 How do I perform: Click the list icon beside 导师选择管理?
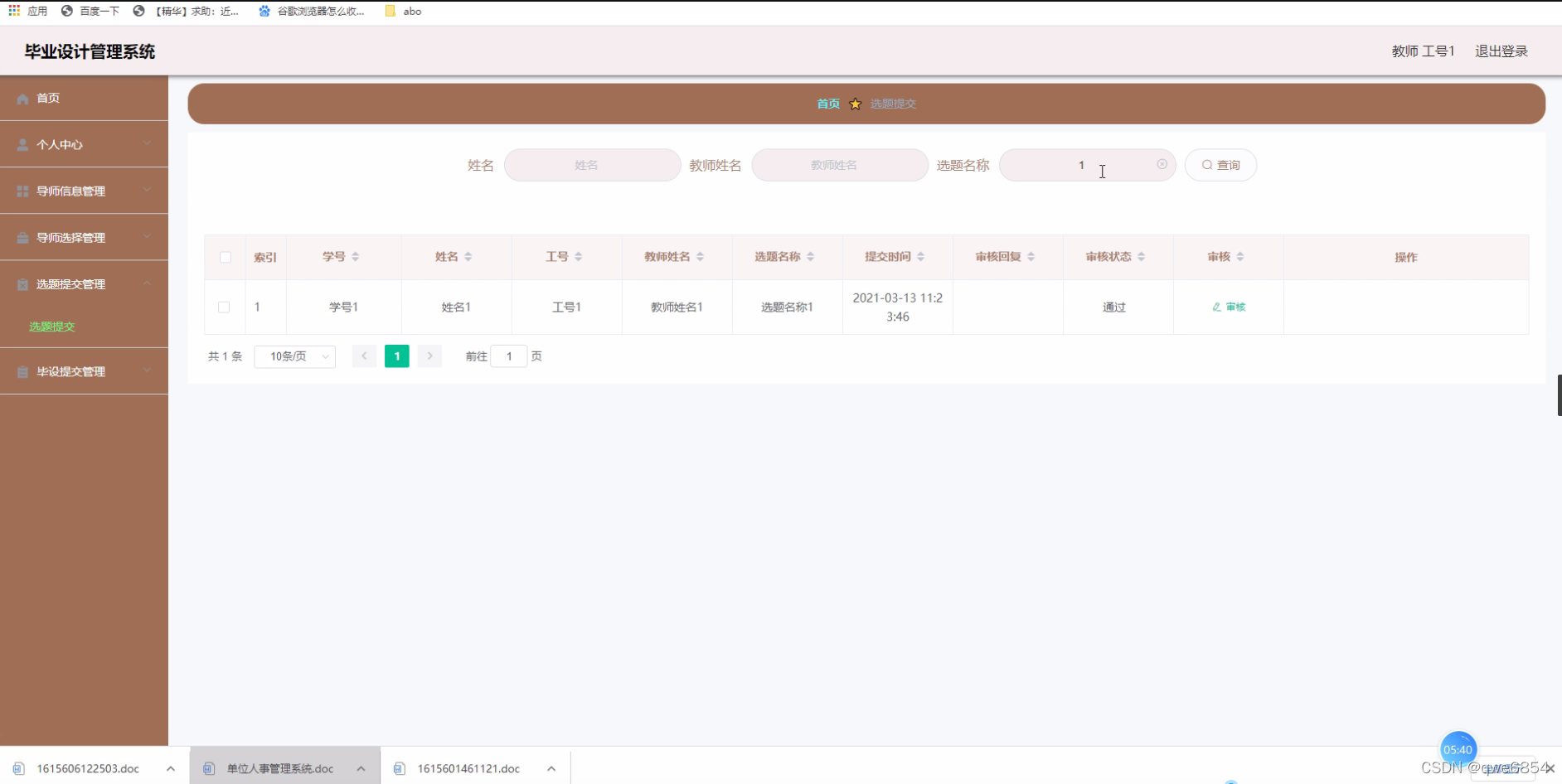click(x=22, y=237)
